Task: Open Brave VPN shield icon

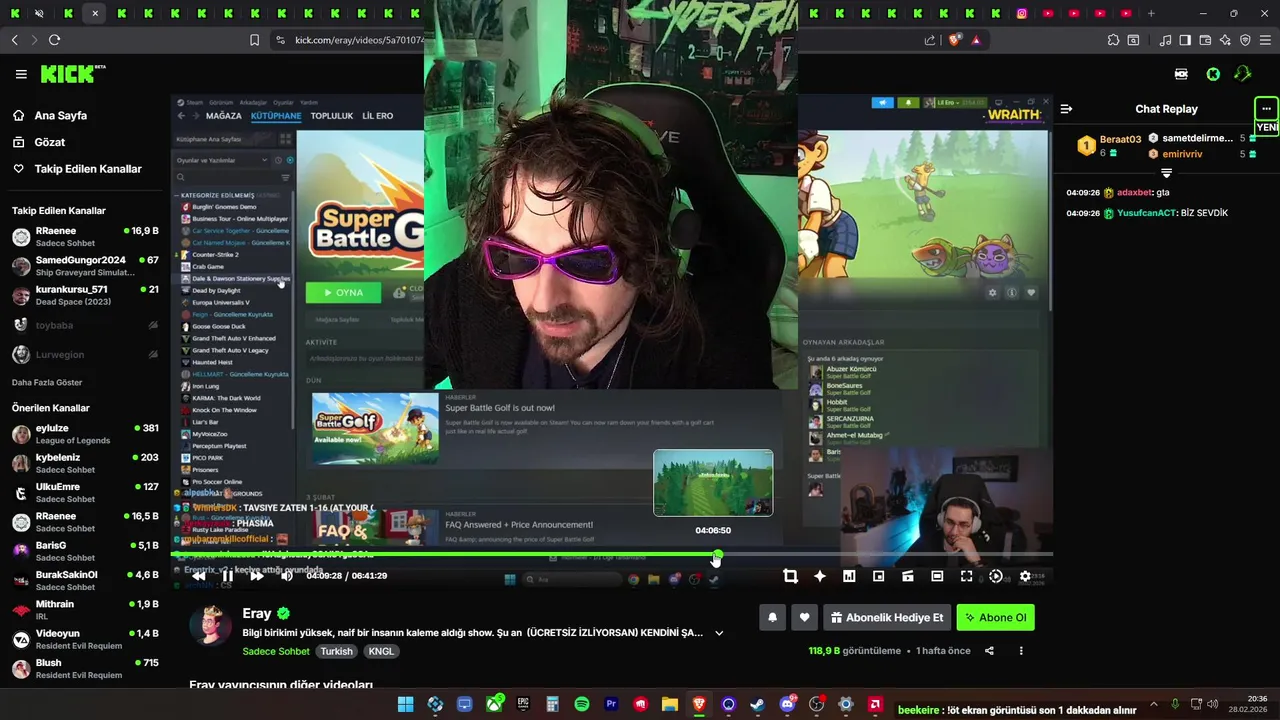Action: pos(1245,40)
